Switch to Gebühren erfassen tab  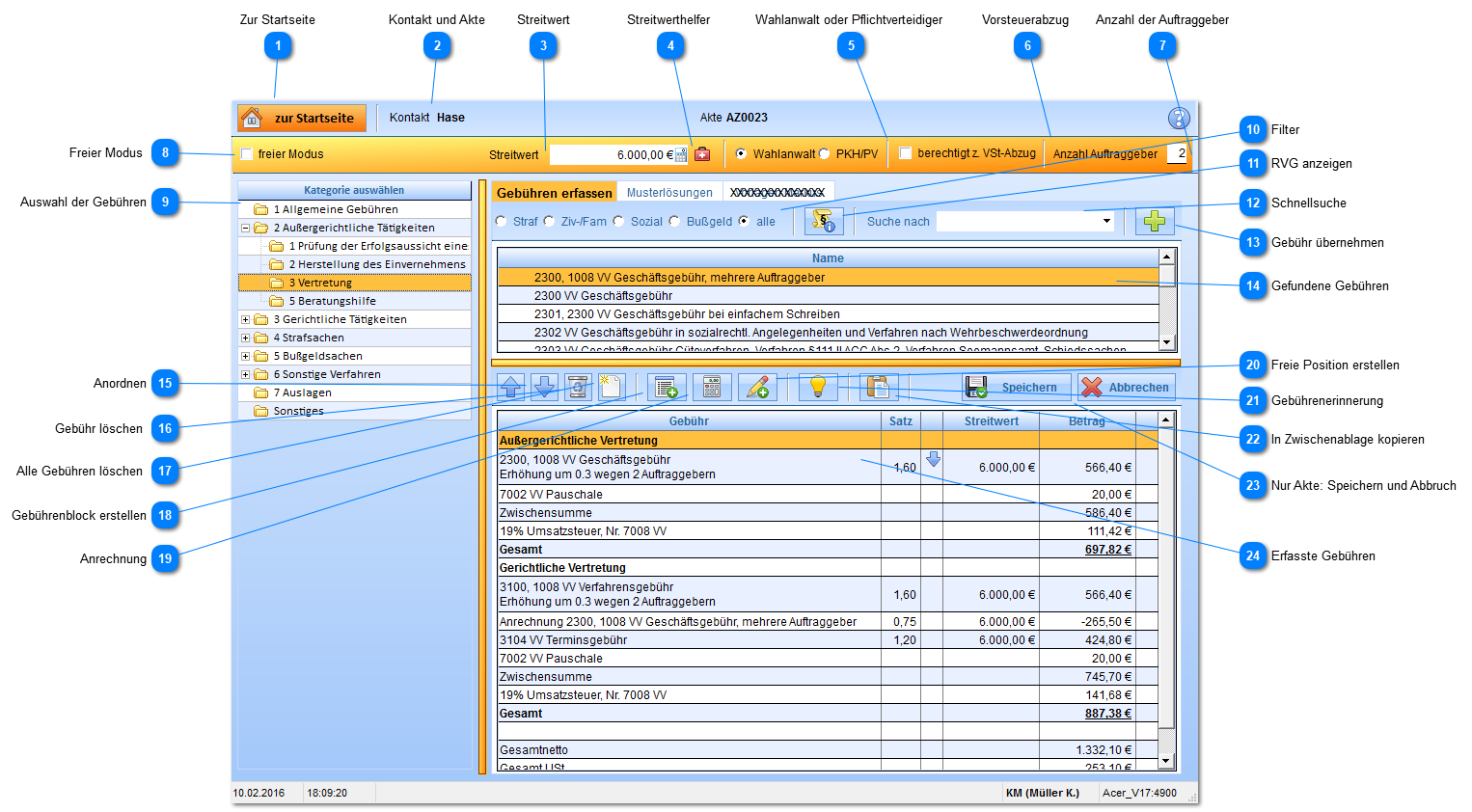click(555, 193)
